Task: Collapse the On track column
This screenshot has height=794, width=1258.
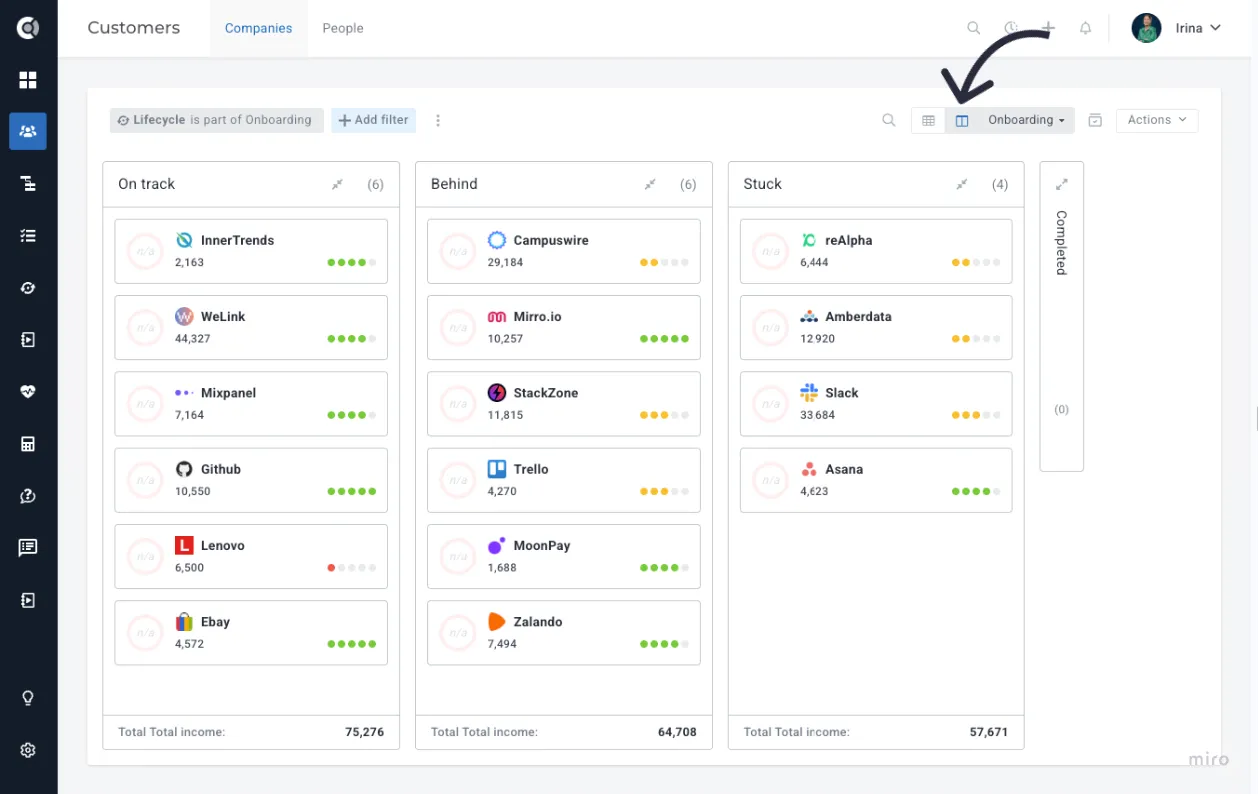Action: tap(338, 184)
